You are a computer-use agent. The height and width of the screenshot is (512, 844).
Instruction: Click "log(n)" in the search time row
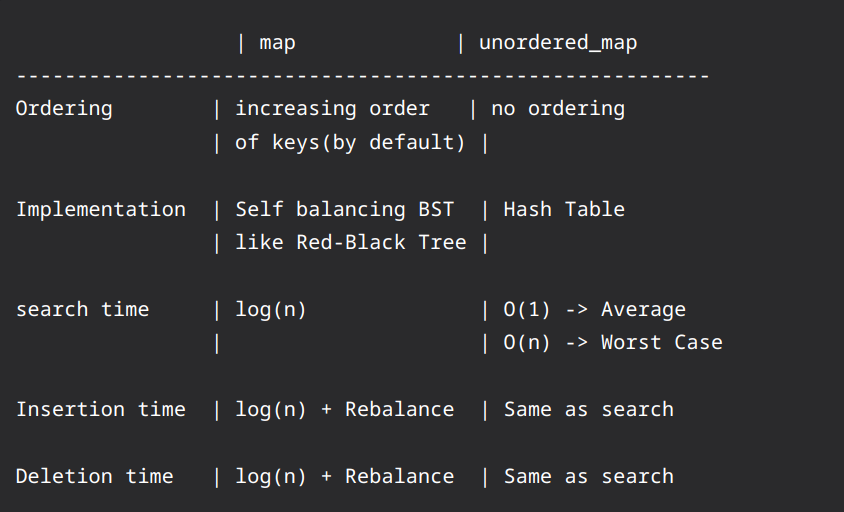(x=271, y=310)
